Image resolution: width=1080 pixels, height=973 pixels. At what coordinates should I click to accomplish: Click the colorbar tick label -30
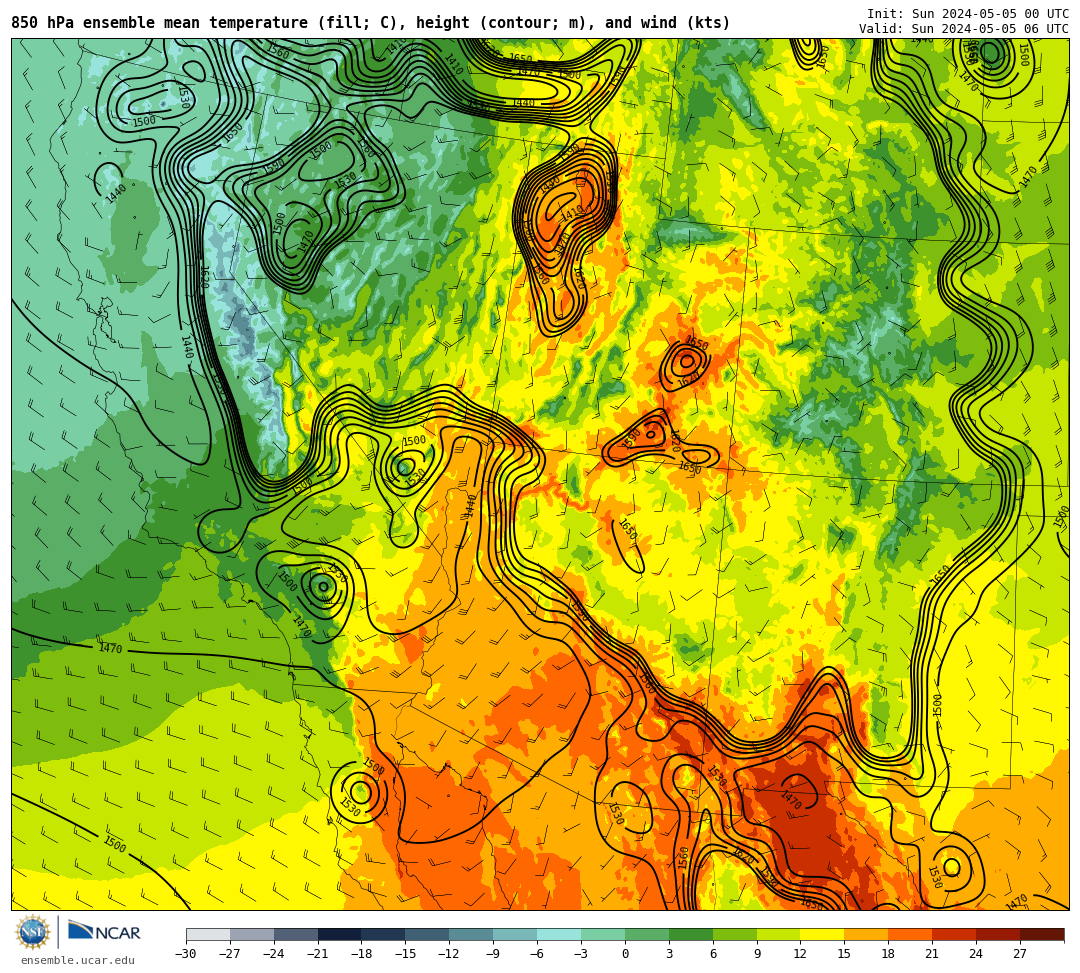(186, 954)
